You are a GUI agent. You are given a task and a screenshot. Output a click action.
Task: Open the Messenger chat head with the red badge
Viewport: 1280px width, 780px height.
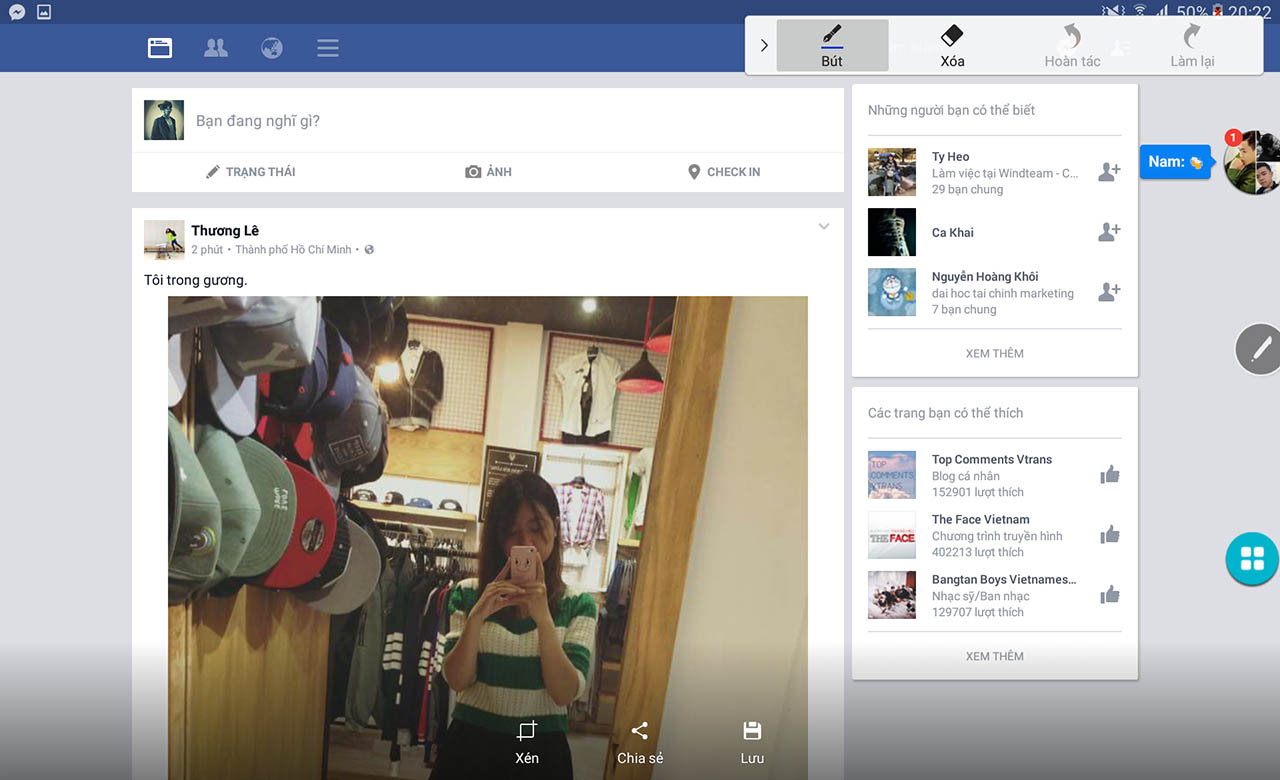click(x=1254, y=162)
